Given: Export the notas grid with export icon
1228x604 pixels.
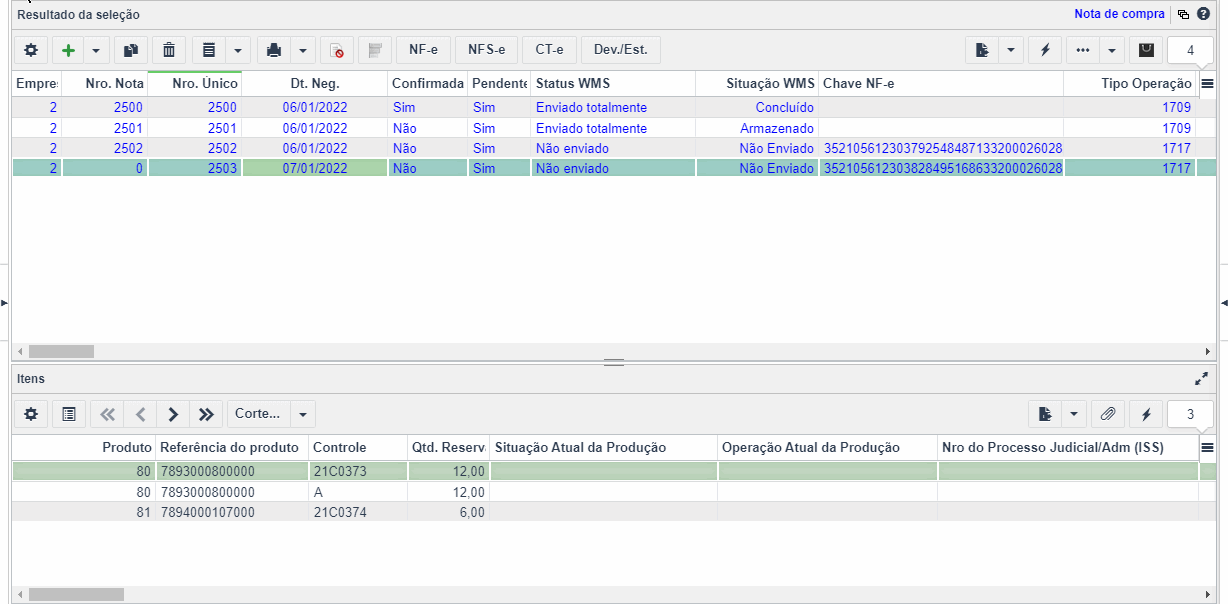Looking at the screenshot, I should (982, 50).
